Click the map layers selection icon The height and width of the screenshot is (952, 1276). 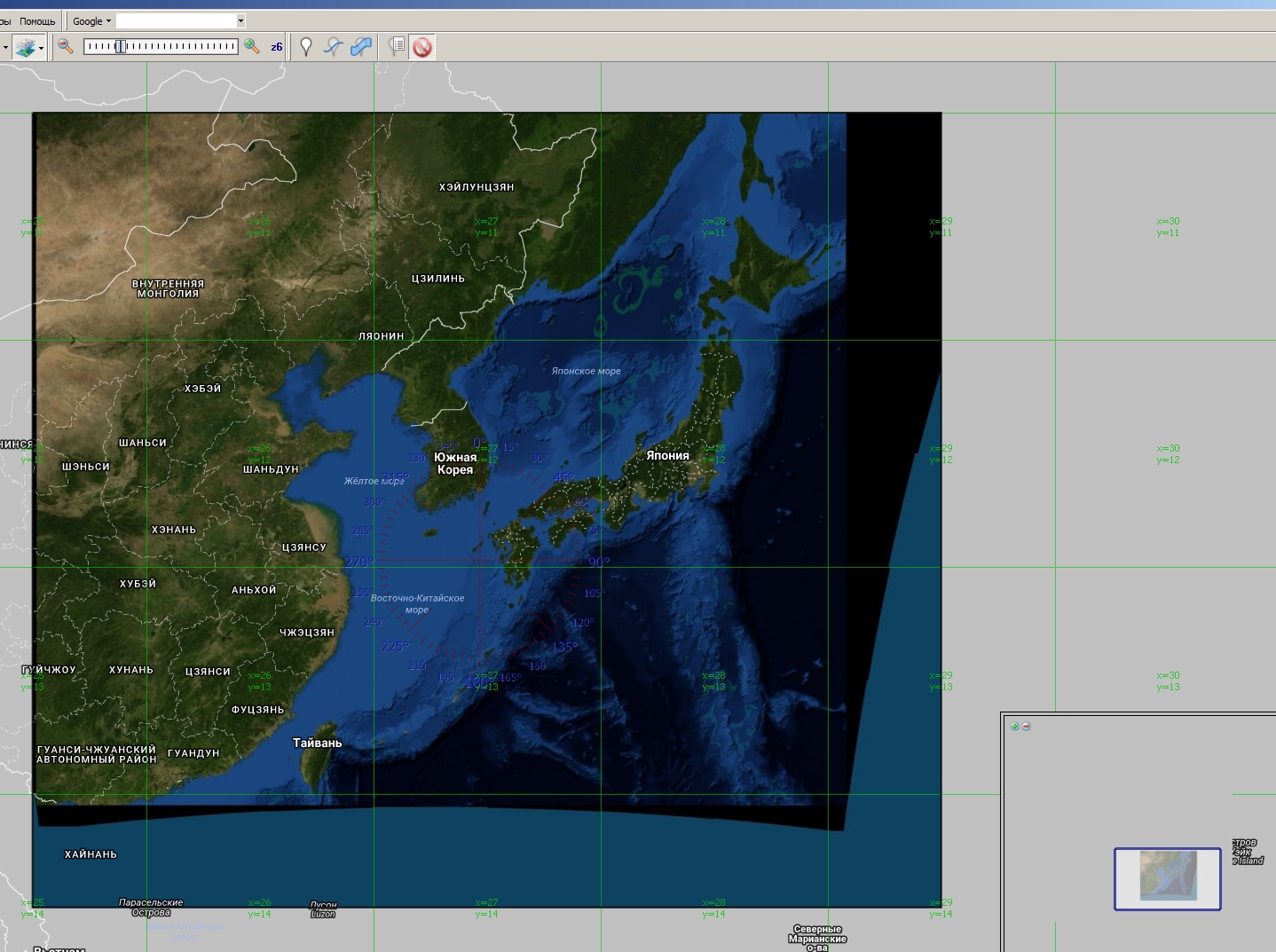point(25,47)
